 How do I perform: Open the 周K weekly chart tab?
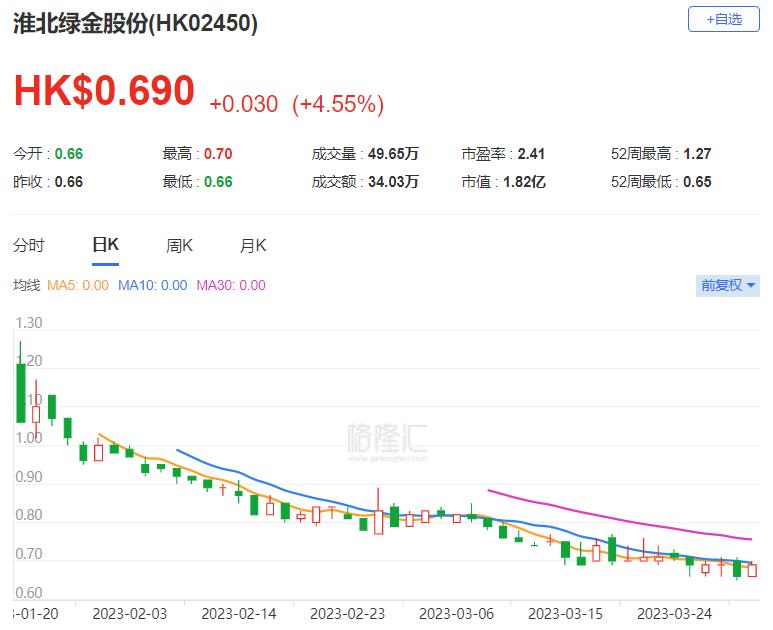(179, 245)
